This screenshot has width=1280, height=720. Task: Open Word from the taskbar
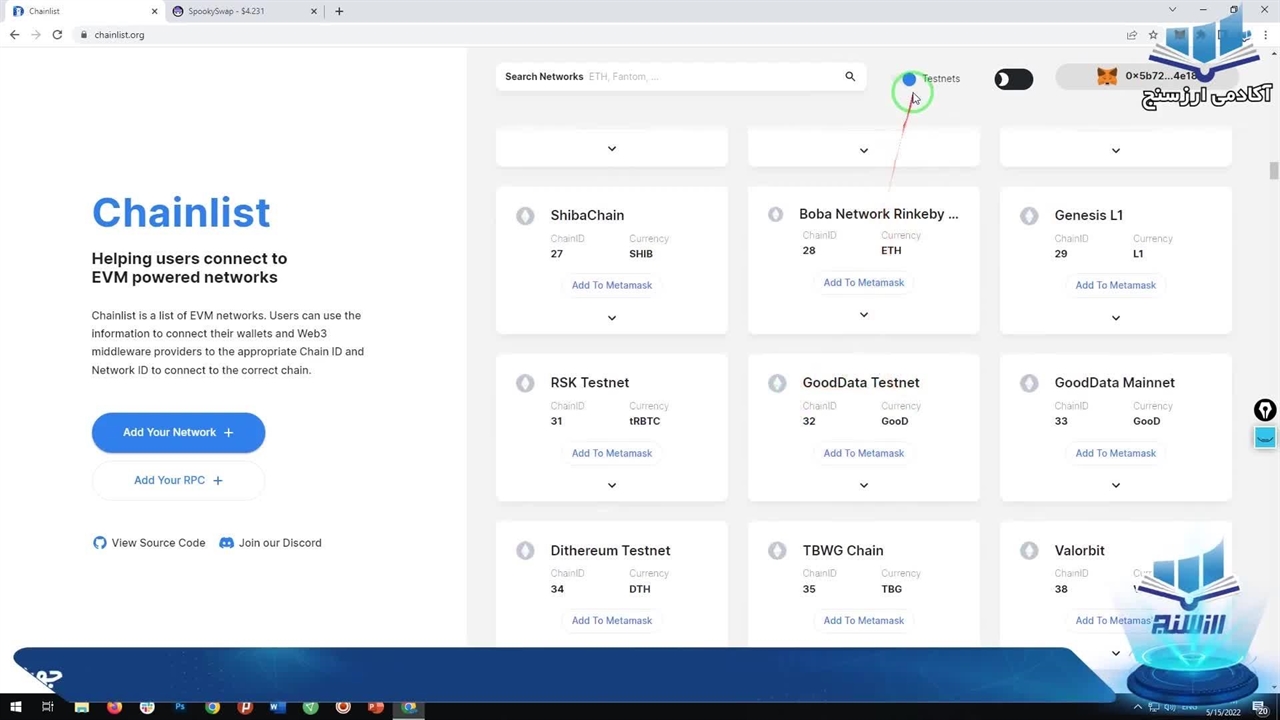point(277,707)
